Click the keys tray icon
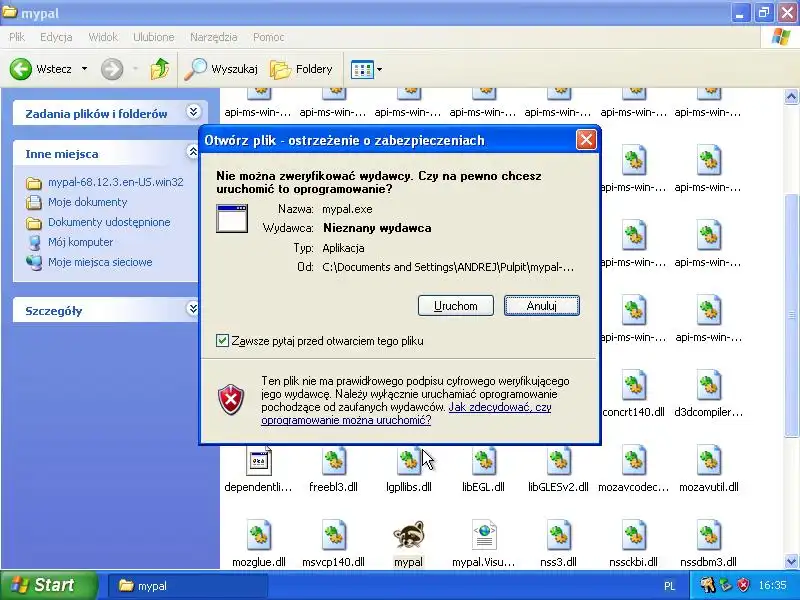This screenshot has height=600, width=800. click(708, 585)
